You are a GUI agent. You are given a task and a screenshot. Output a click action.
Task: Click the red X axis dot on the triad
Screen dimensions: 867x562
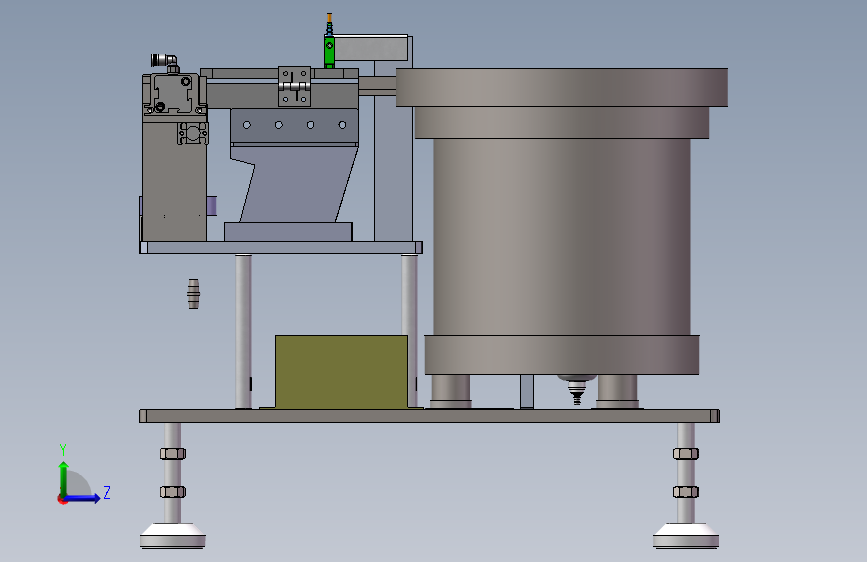(61, 499)
